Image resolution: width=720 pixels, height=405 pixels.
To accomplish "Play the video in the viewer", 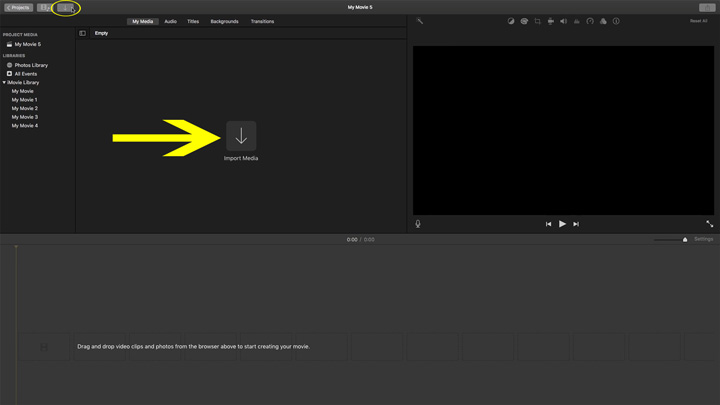I will point(562,224).
